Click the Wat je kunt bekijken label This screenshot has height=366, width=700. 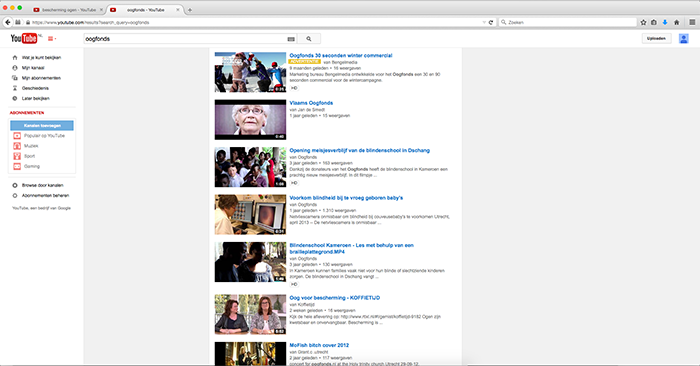click(41, 58)
